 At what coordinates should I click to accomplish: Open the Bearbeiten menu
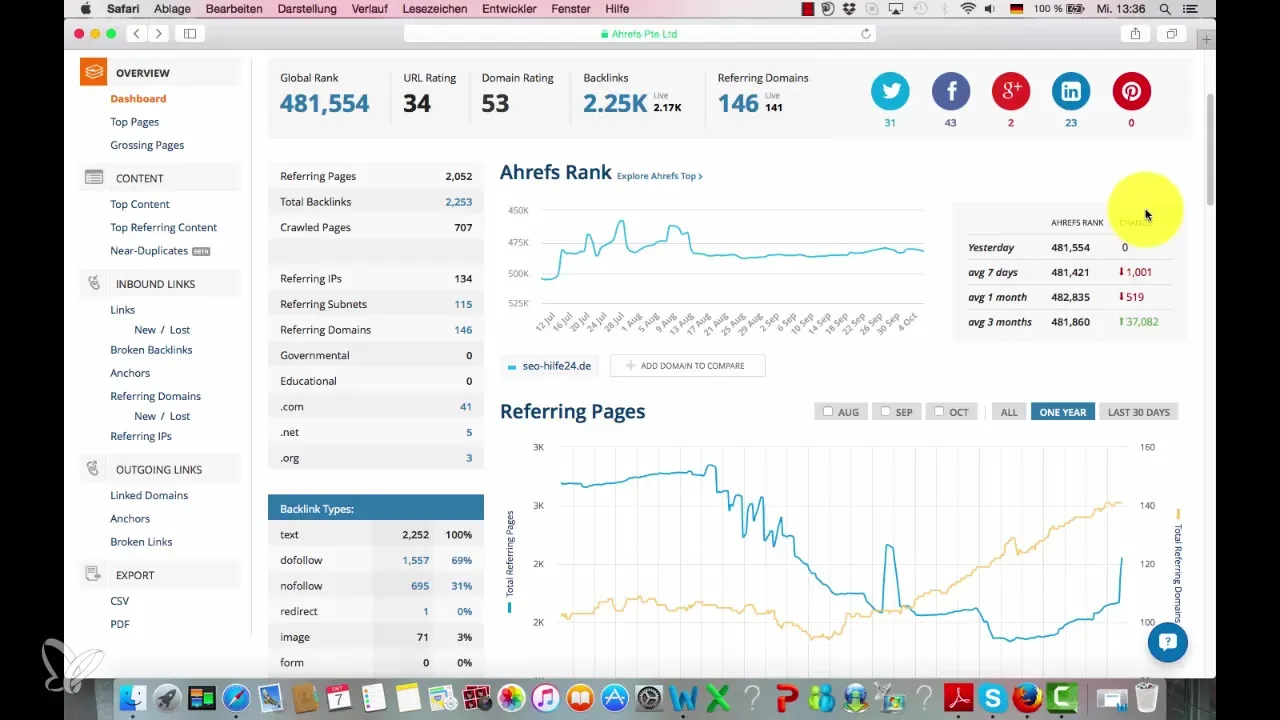coord(234,9)
